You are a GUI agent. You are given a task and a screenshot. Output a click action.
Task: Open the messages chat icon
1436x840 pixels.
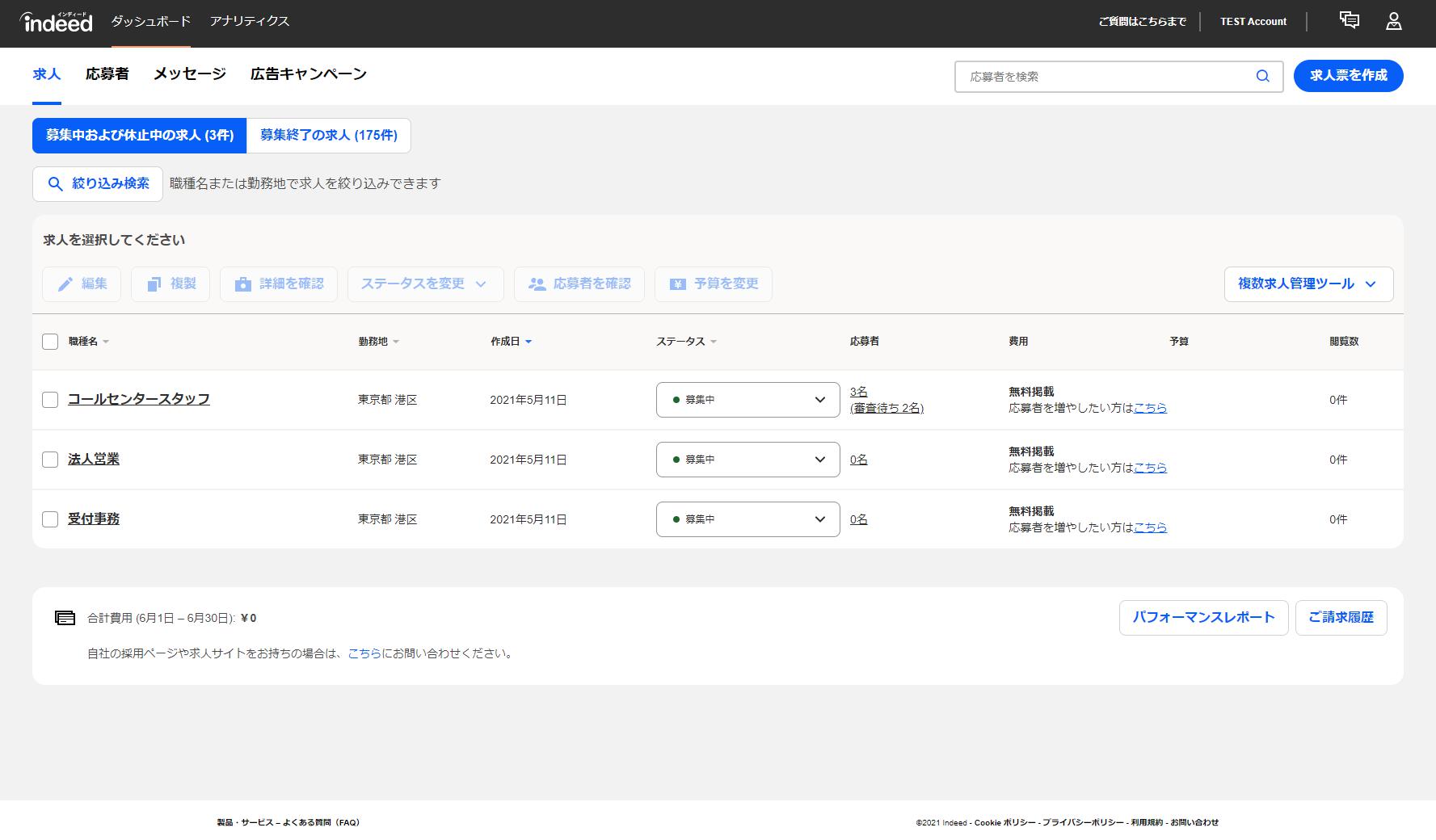point(1349,21)
